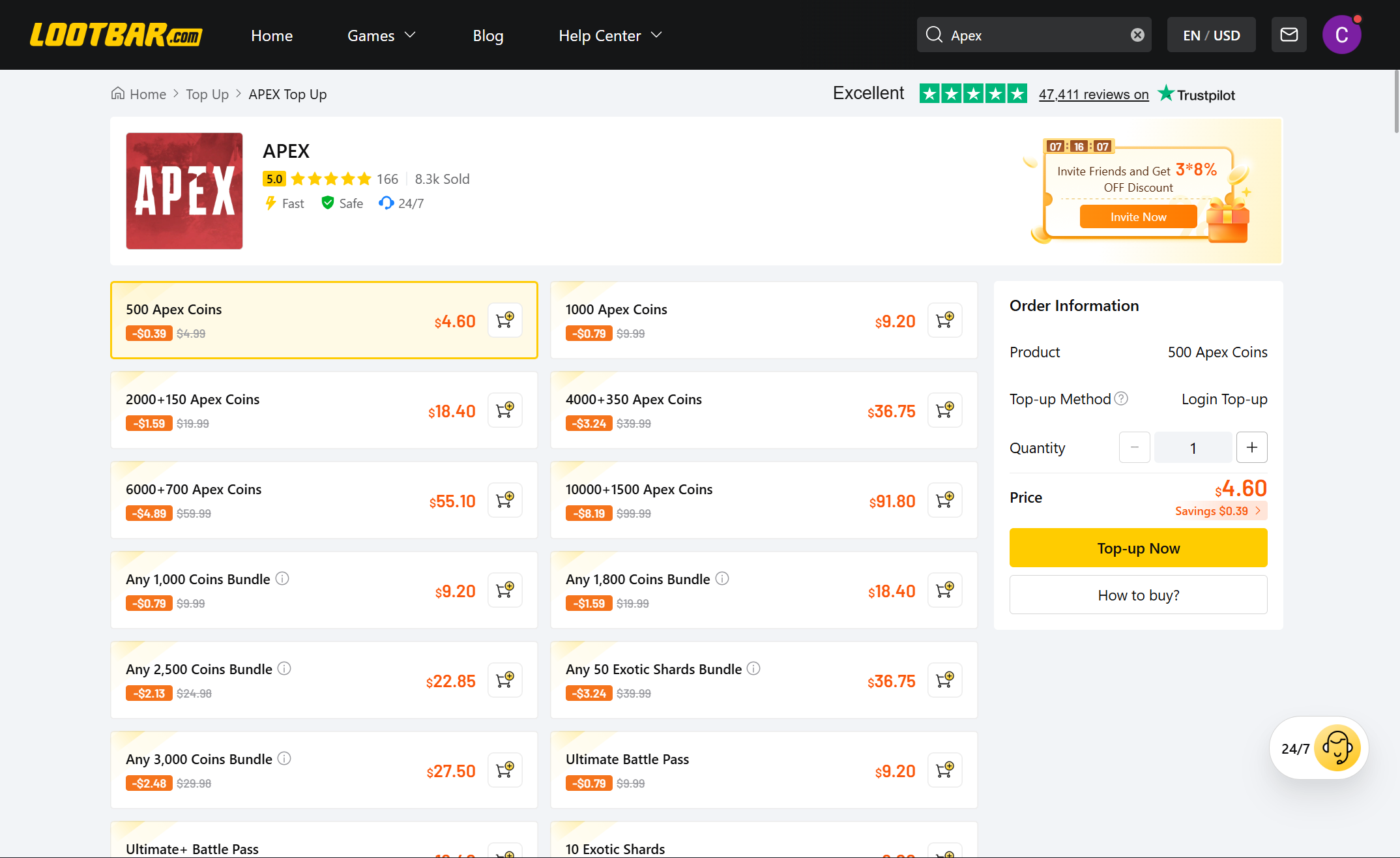
Task: Increase quantity with the plus button
Action: [x=1251, y=447]
